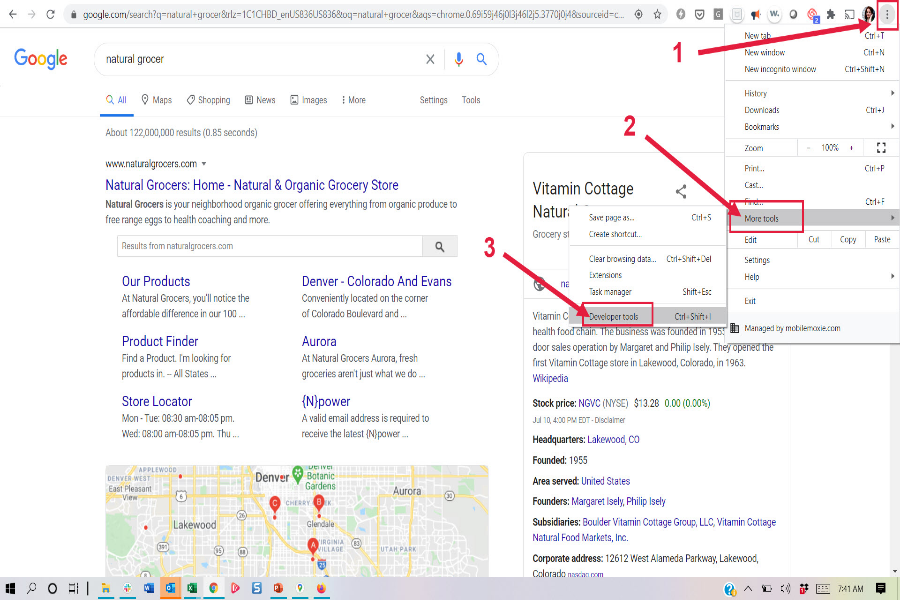The image size is (900, 600).
Task: Open the Grammarly extension icon
Action: click(717, 14)
